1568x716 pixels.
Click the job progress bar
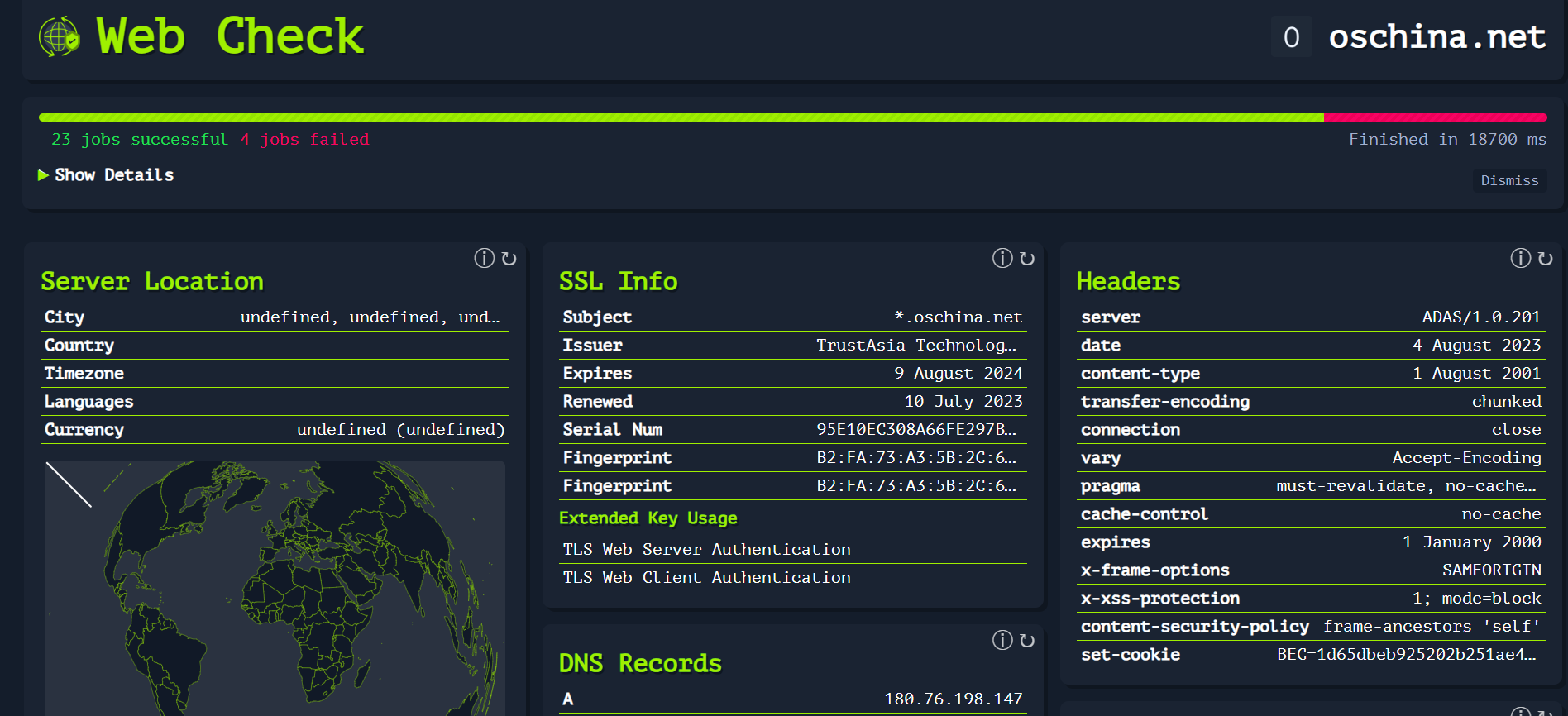[792, 117]
